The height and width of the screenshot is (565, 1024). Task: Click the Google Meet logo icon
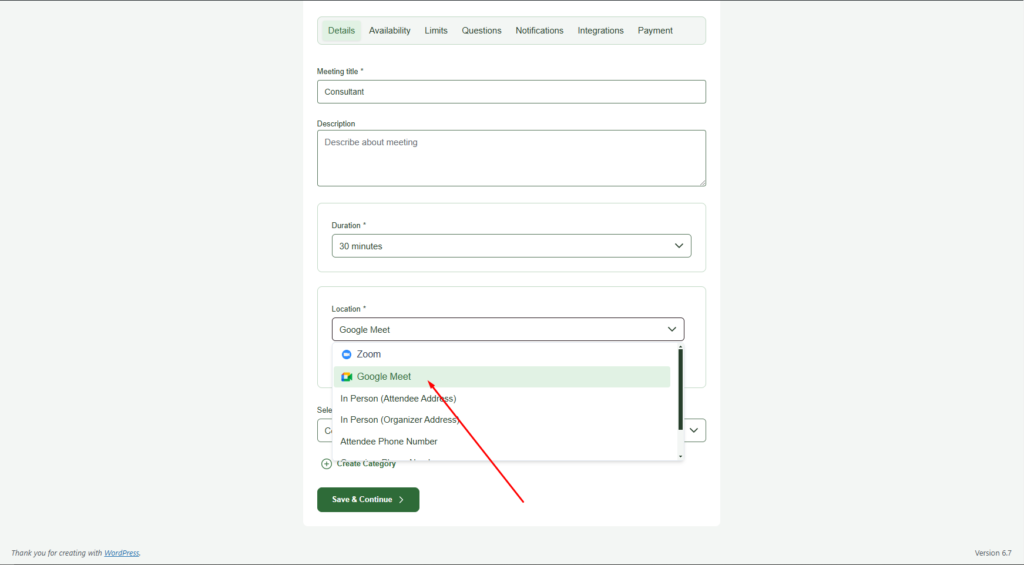[346, 377]
